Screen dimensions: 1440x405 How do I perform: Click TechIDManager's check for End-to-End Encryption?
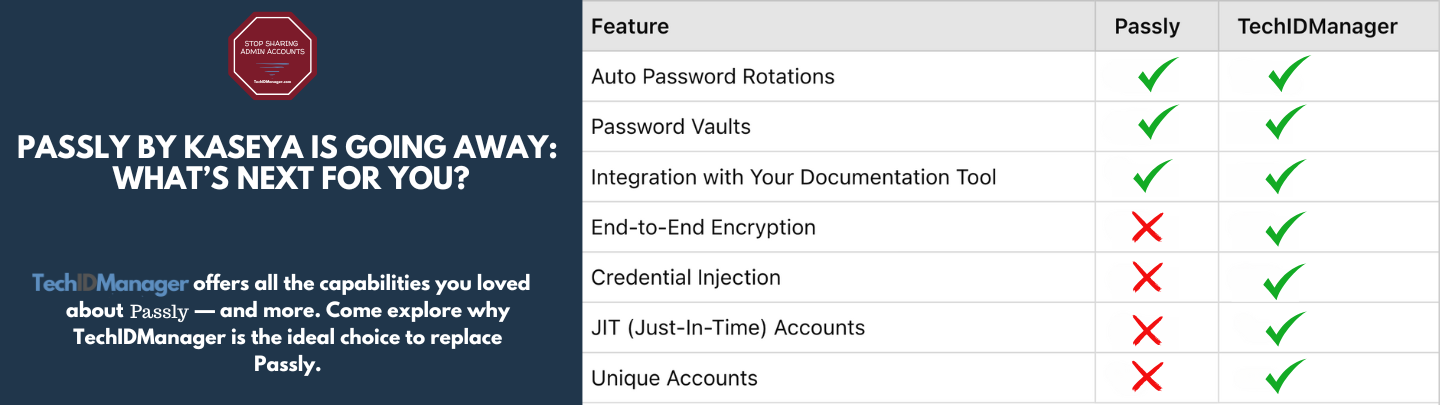pyautogui.click(x=1284, y=227)
